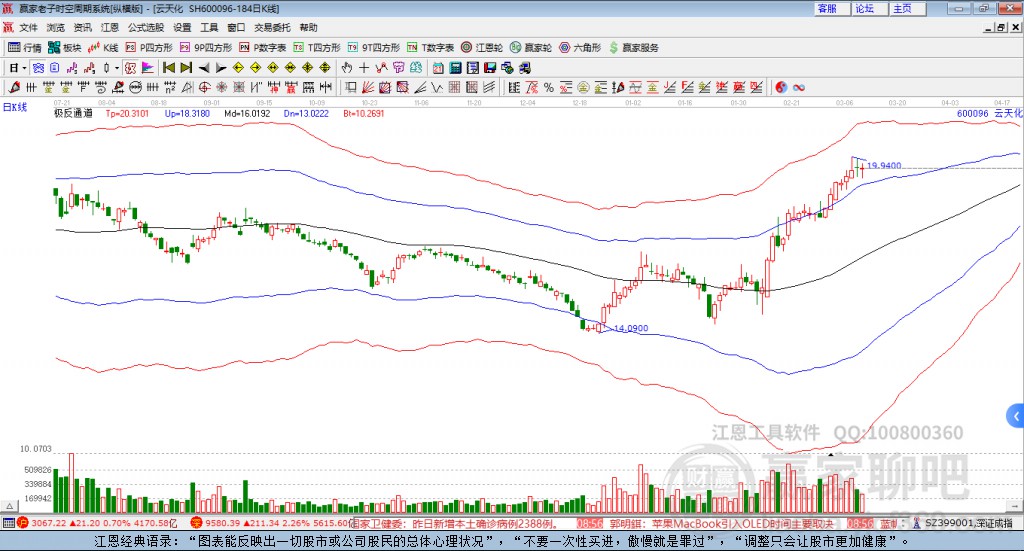Click the 极反通道 indicator name

point(73,113)
